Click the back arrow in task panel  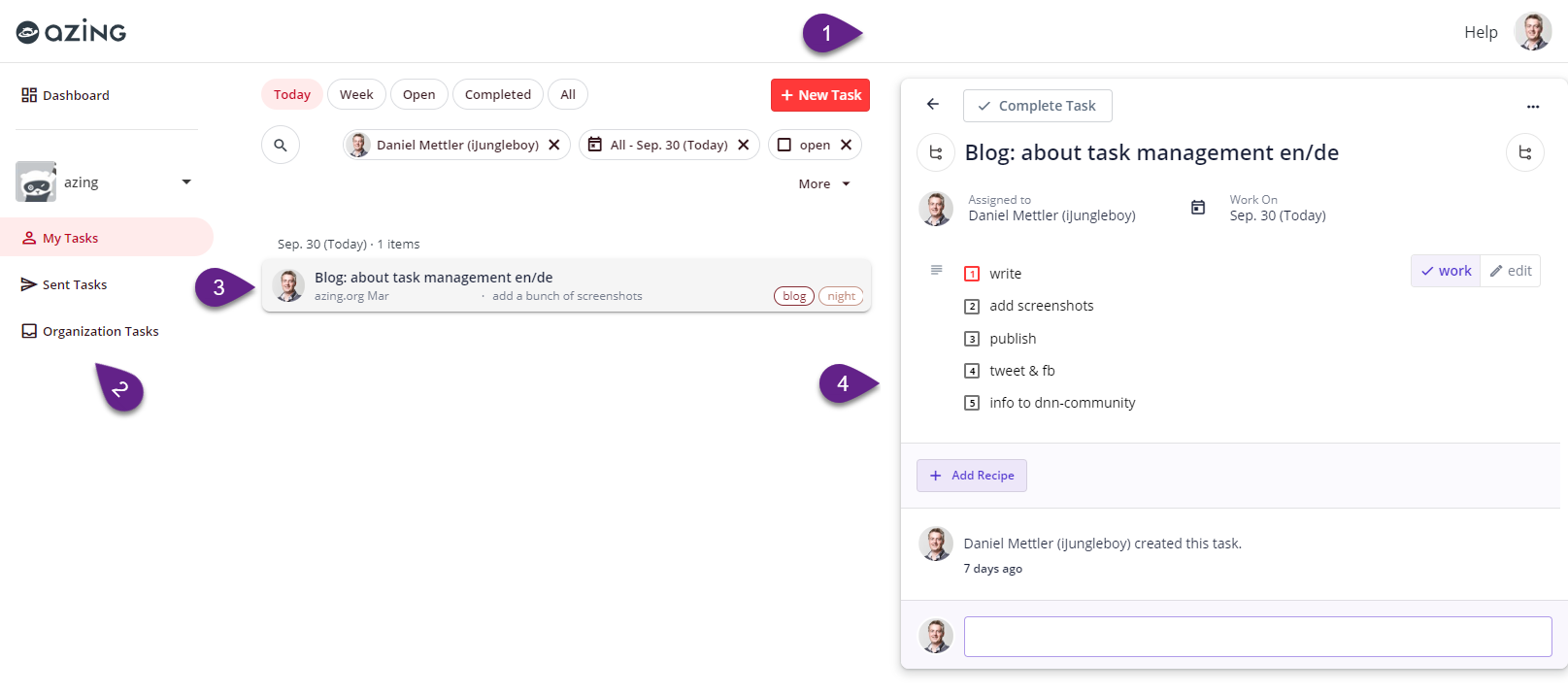pos(933,105)
